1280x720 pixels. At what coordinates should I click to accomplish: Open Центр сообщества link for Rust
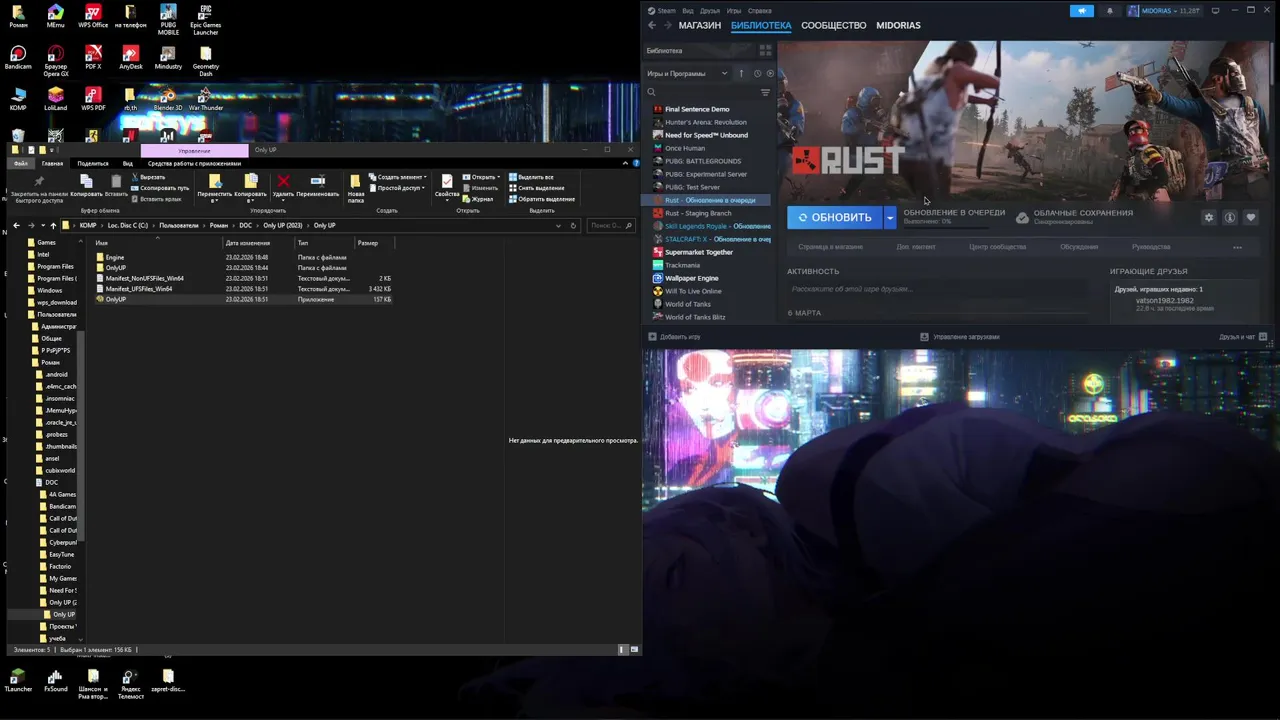pos(997,247)
